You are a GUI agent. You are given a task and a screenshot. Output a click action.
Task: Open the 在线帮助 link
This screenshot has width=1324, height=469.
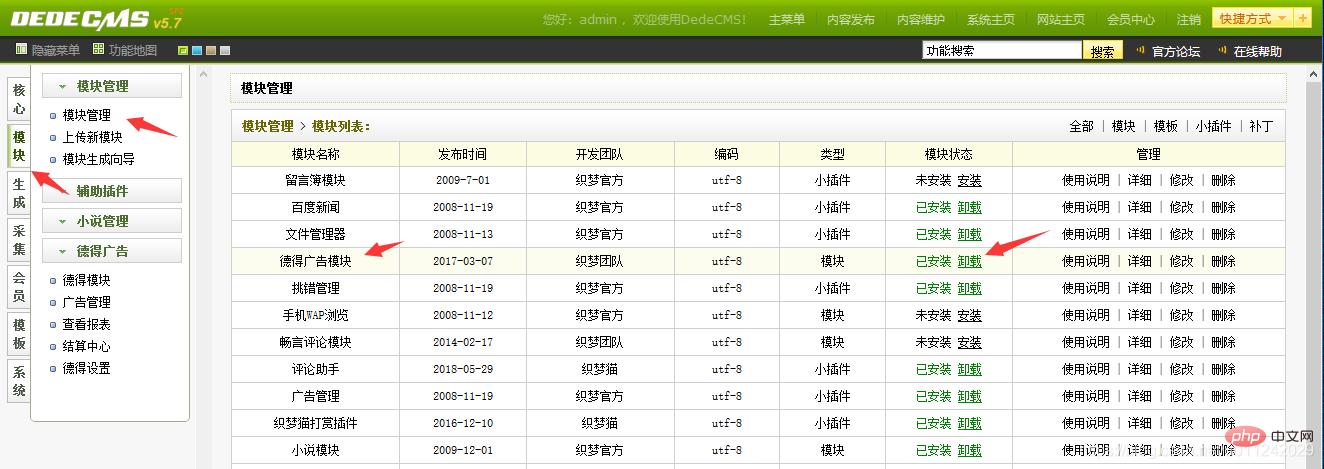[x=1257, y=52]
